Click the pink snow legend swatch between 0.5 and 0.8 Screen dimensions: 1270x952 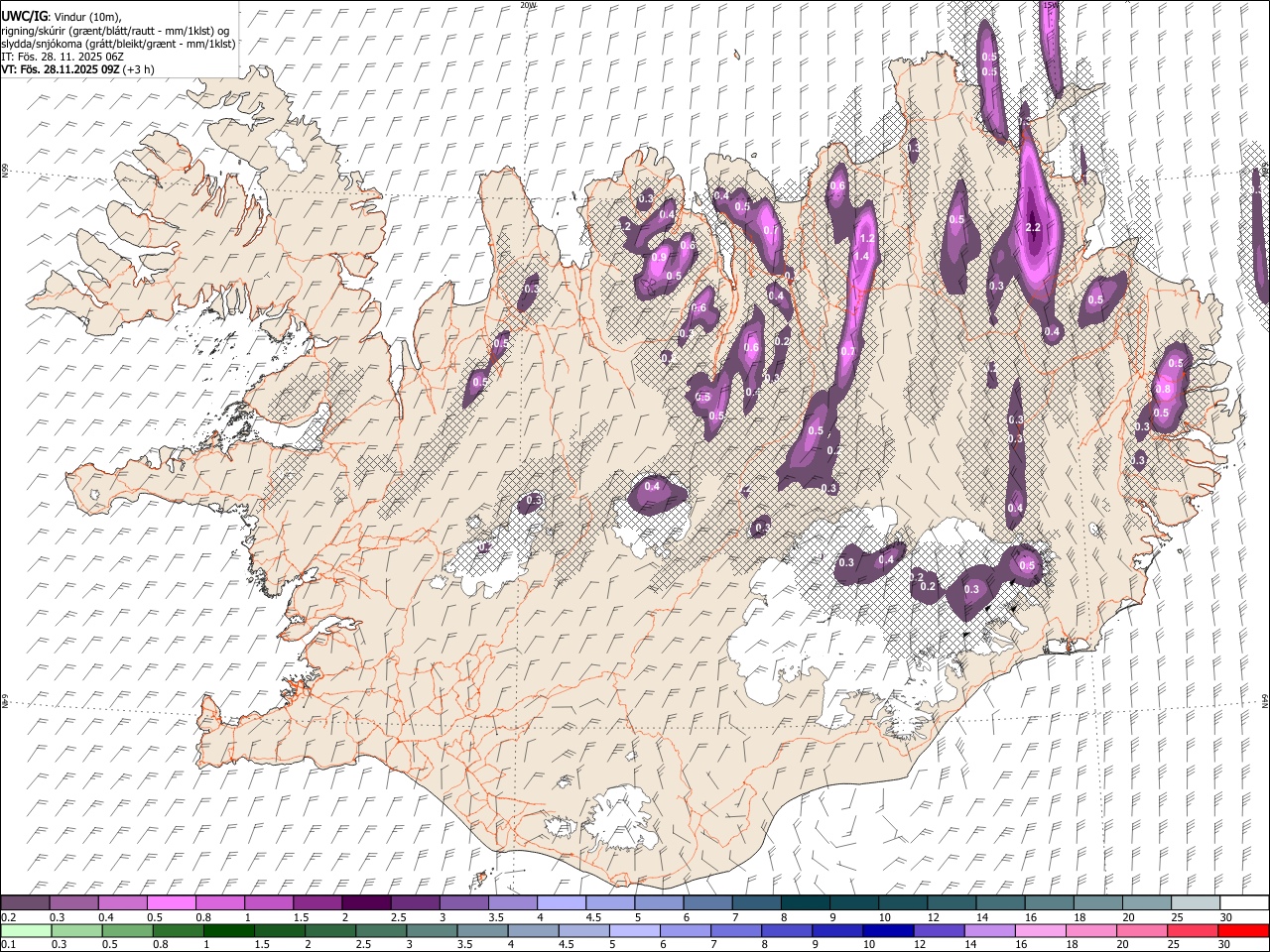coord(172,902)
